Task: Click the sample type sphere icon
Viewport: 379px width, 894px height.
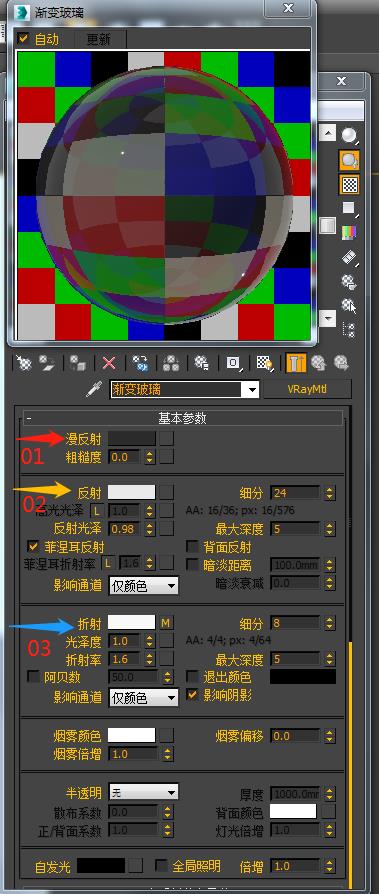Action: pos(349,135)
